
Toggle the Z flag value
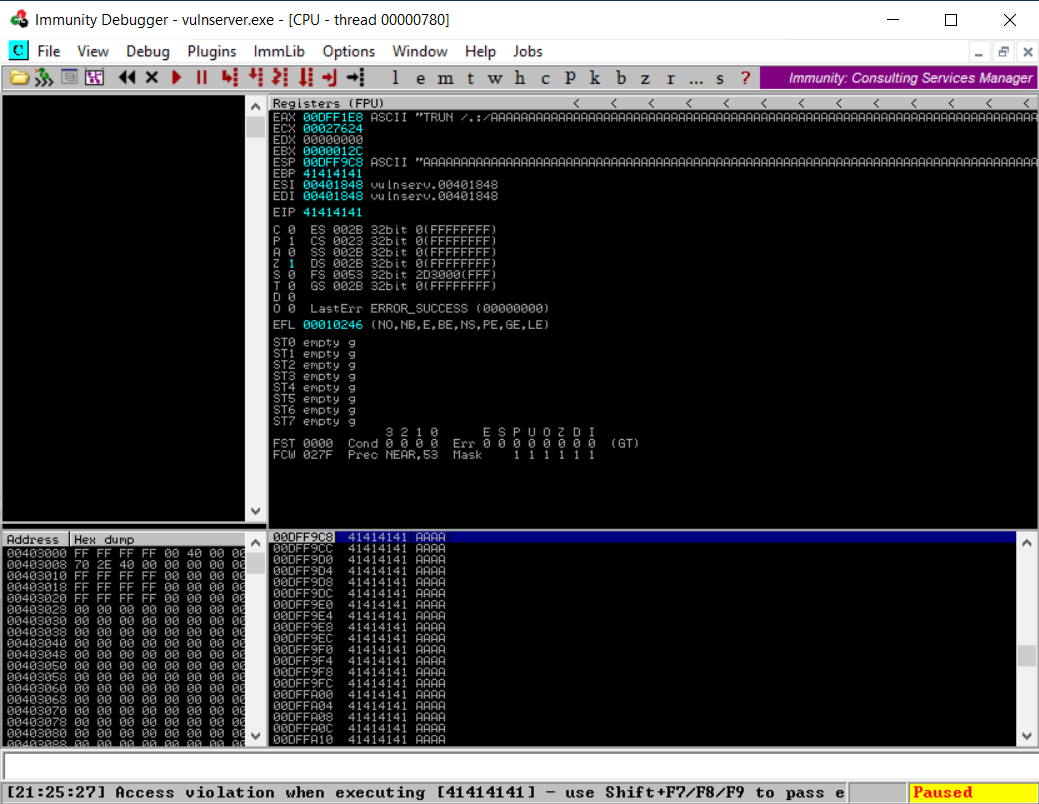click(x=291, y=264)
